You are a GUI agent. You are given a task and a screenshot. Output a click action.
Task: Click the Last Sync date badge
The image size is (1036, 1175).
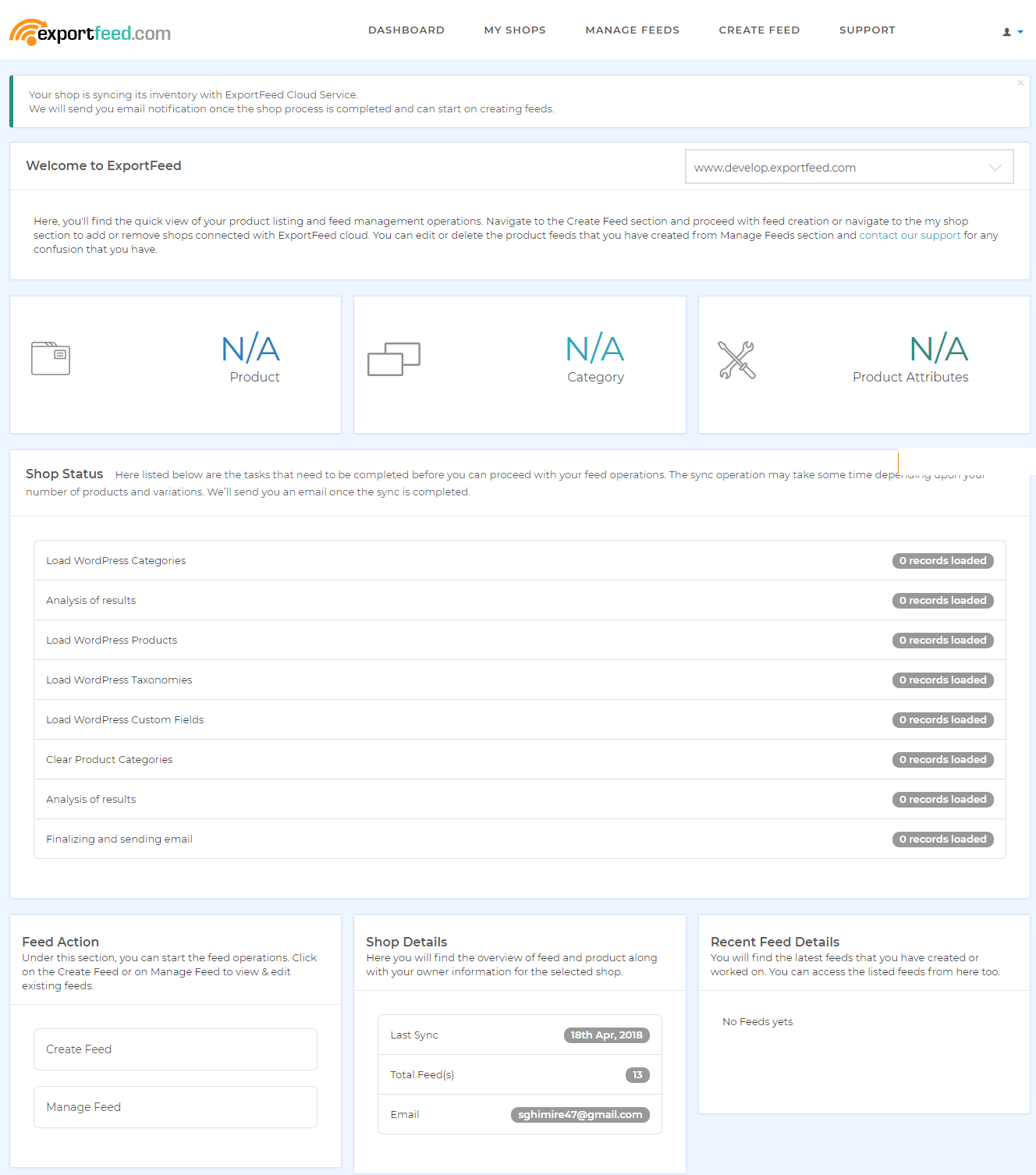606,1035
